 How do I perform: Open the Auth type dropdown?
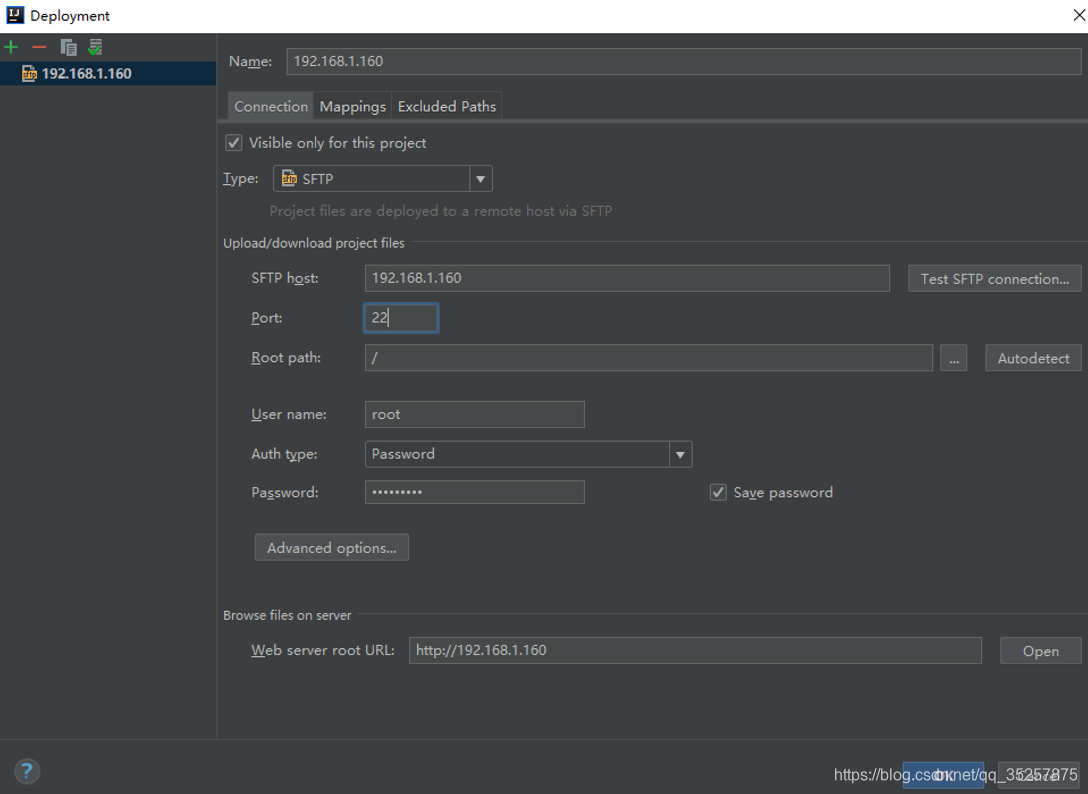point(529,455)
